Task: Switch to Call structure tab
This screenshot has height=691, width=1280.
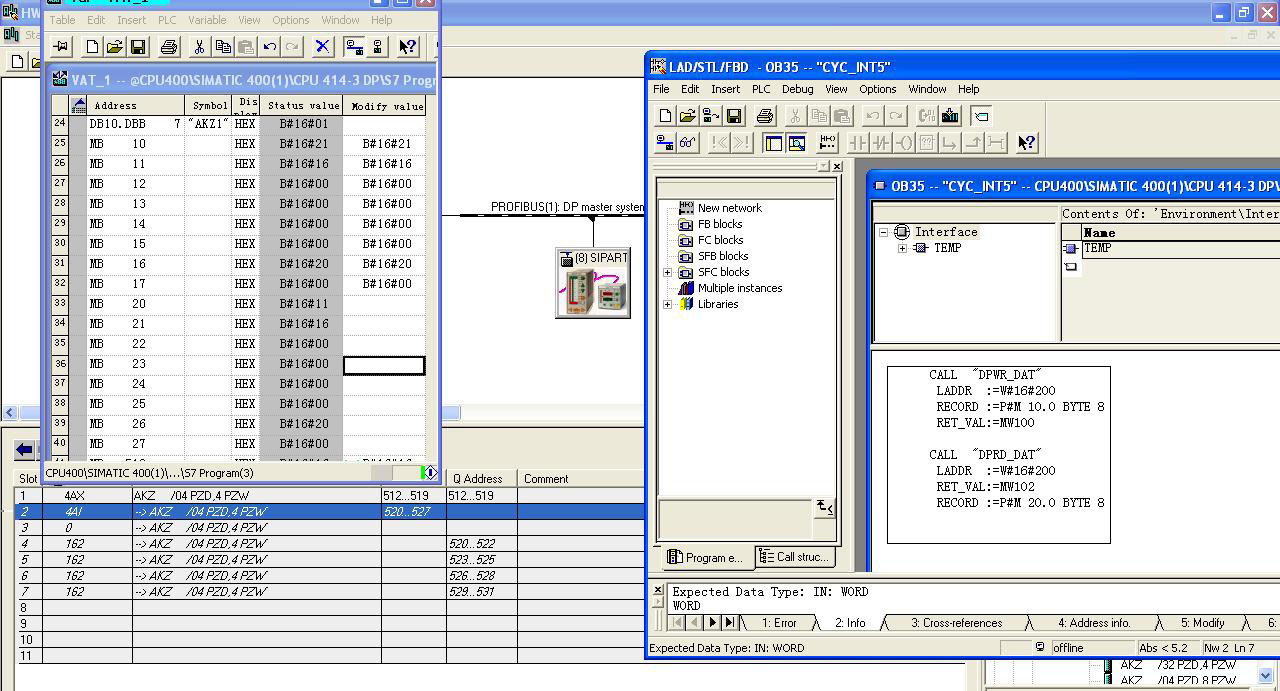Action: coord(794,557)
